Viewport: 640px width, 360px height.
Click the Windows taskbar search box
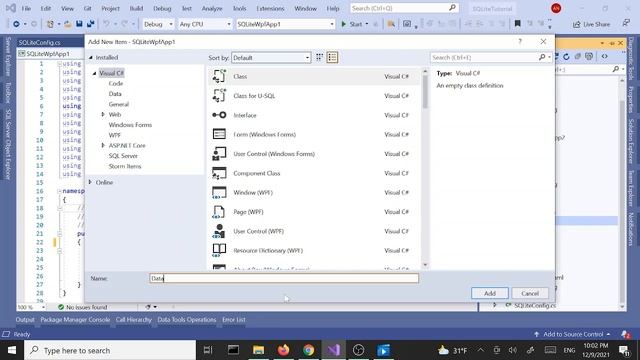pyautogui.click(x=110, y=350)
